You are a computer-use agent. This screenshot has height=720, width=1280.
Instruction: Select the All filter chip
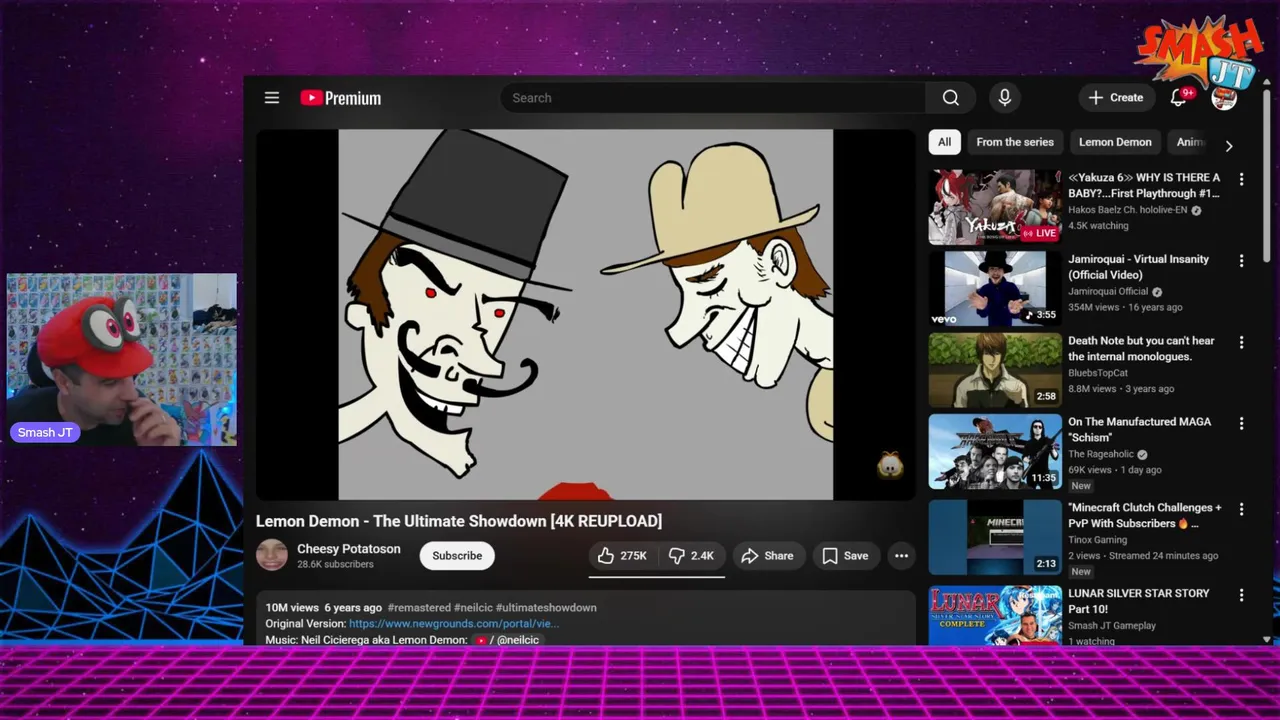(944, 142)
